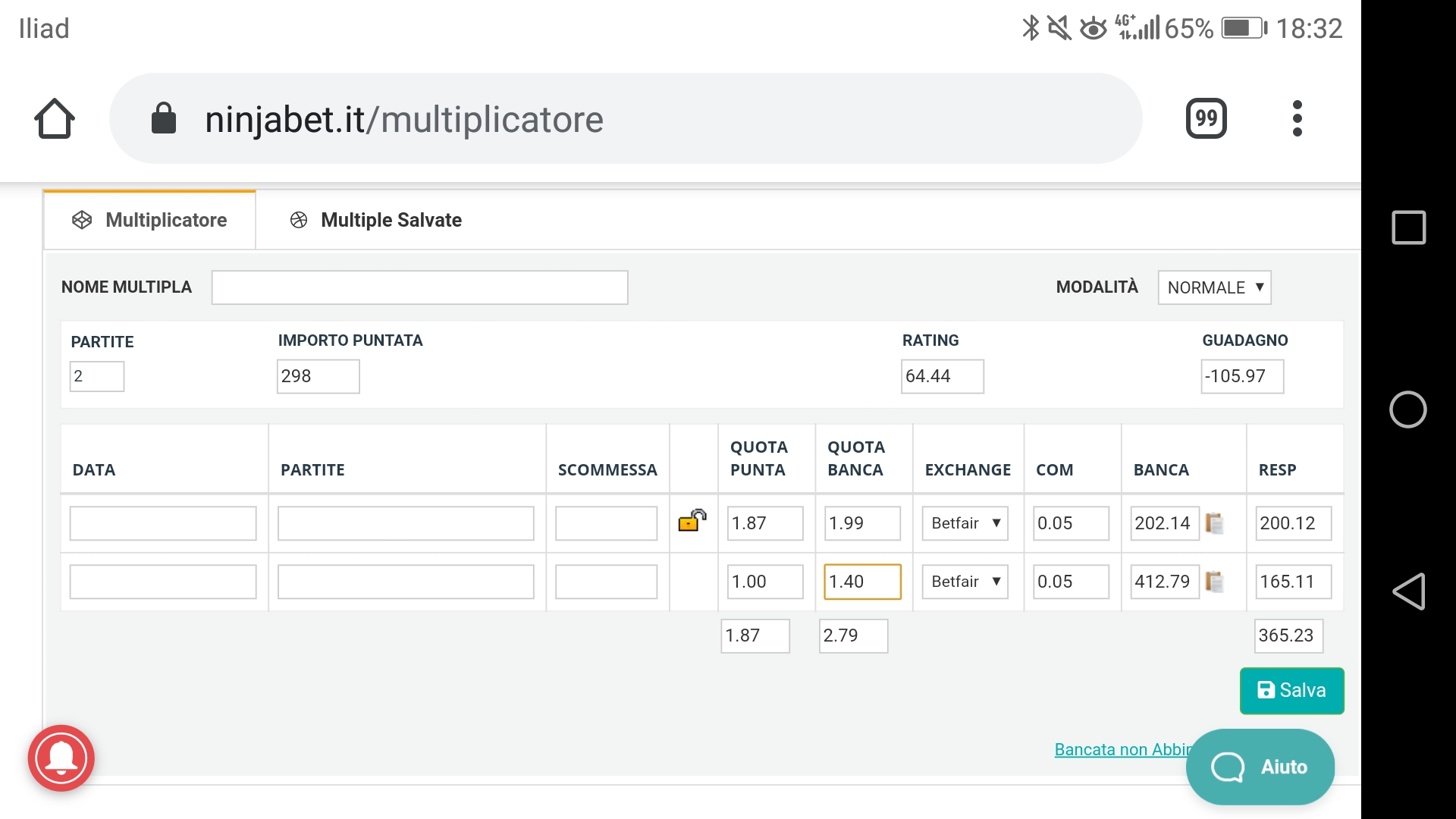
Task: Click IMPORTO PUNTATA input field (298)
Action: coord(318,375)
